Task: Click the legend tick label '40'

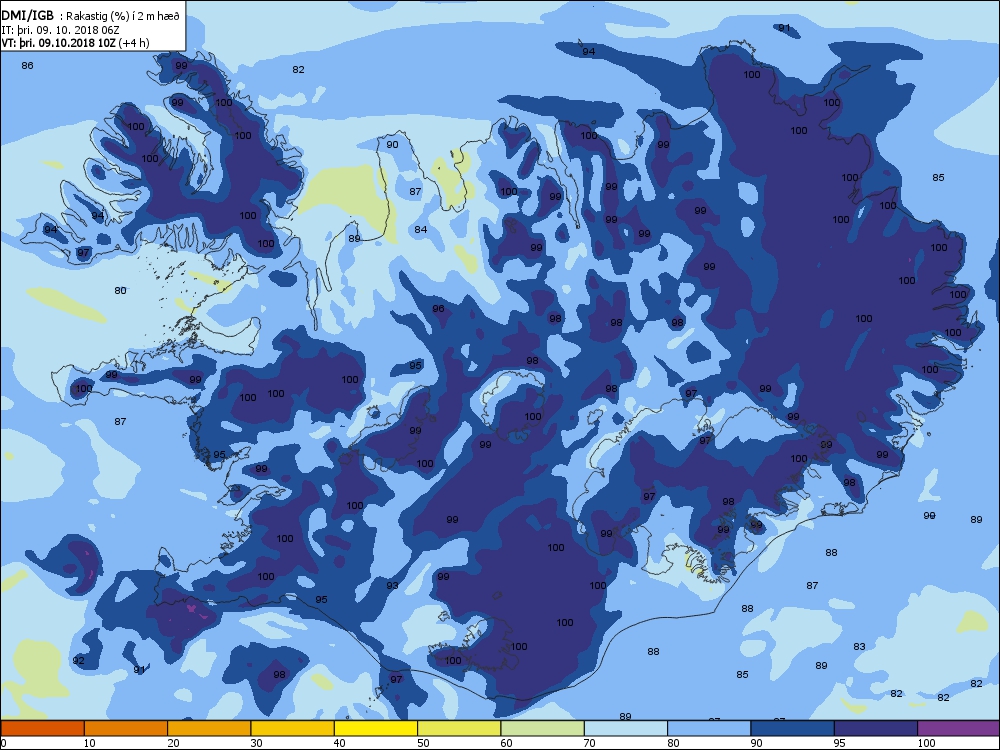Action: click(339, 743)
